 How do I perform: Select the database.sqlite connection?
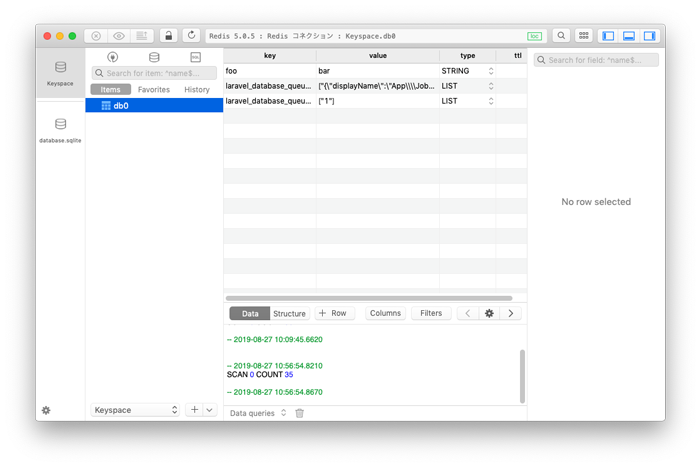click(60, 130)
